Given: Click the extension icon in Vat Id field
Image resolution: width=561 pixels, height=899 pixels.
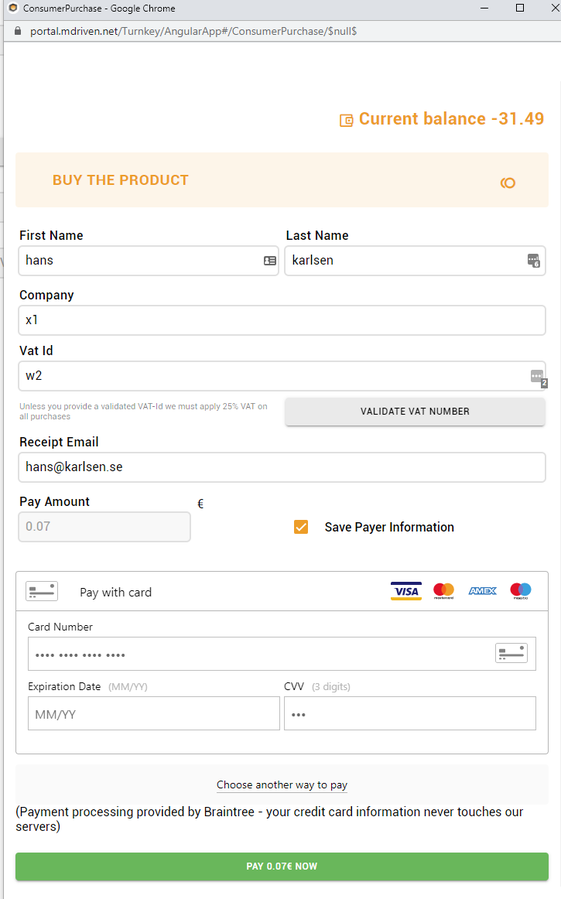Looking at the screenshot, I should (539, 378).
